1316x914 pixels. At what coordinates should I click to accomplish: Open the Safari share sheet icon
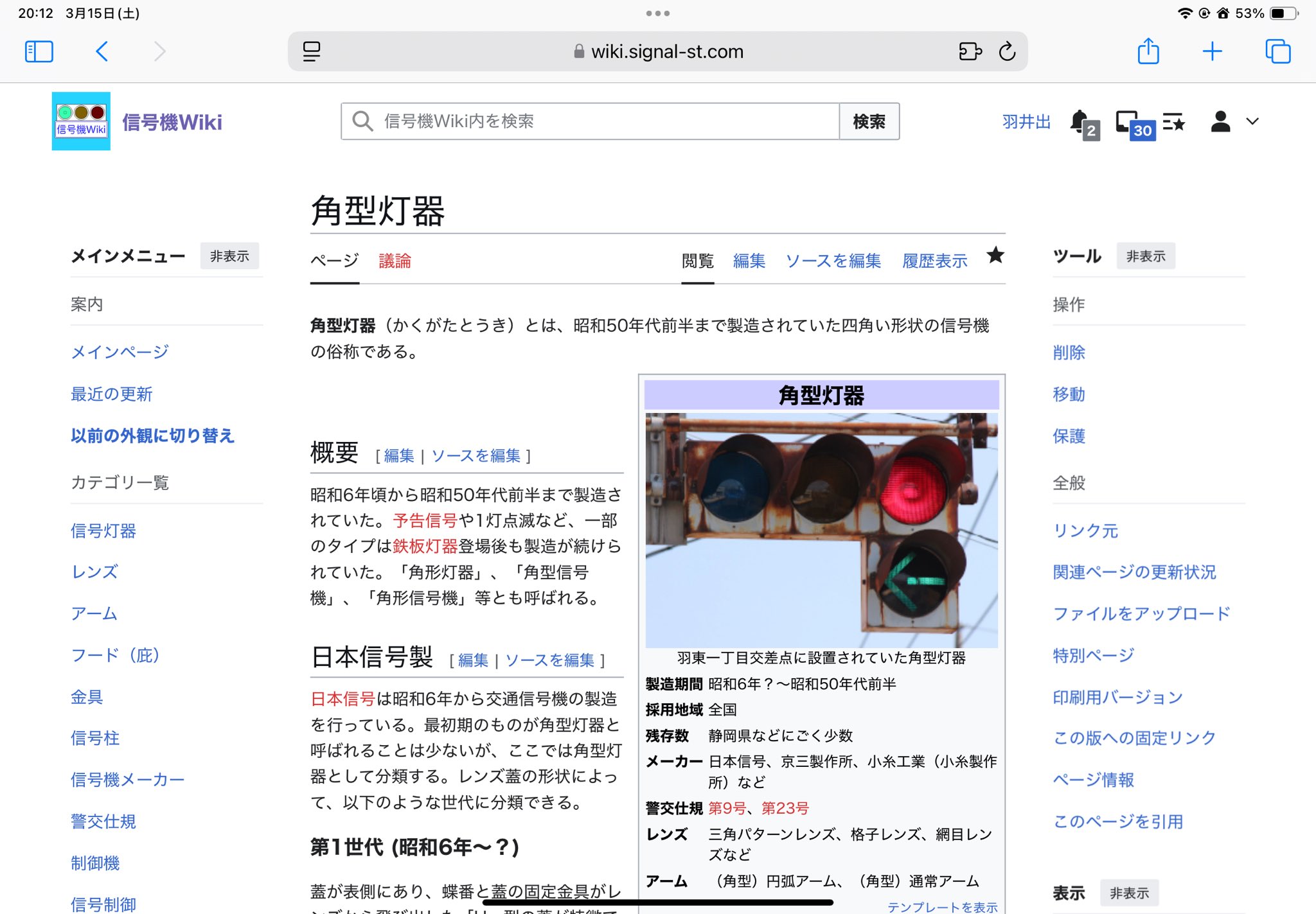point(1148,51)
